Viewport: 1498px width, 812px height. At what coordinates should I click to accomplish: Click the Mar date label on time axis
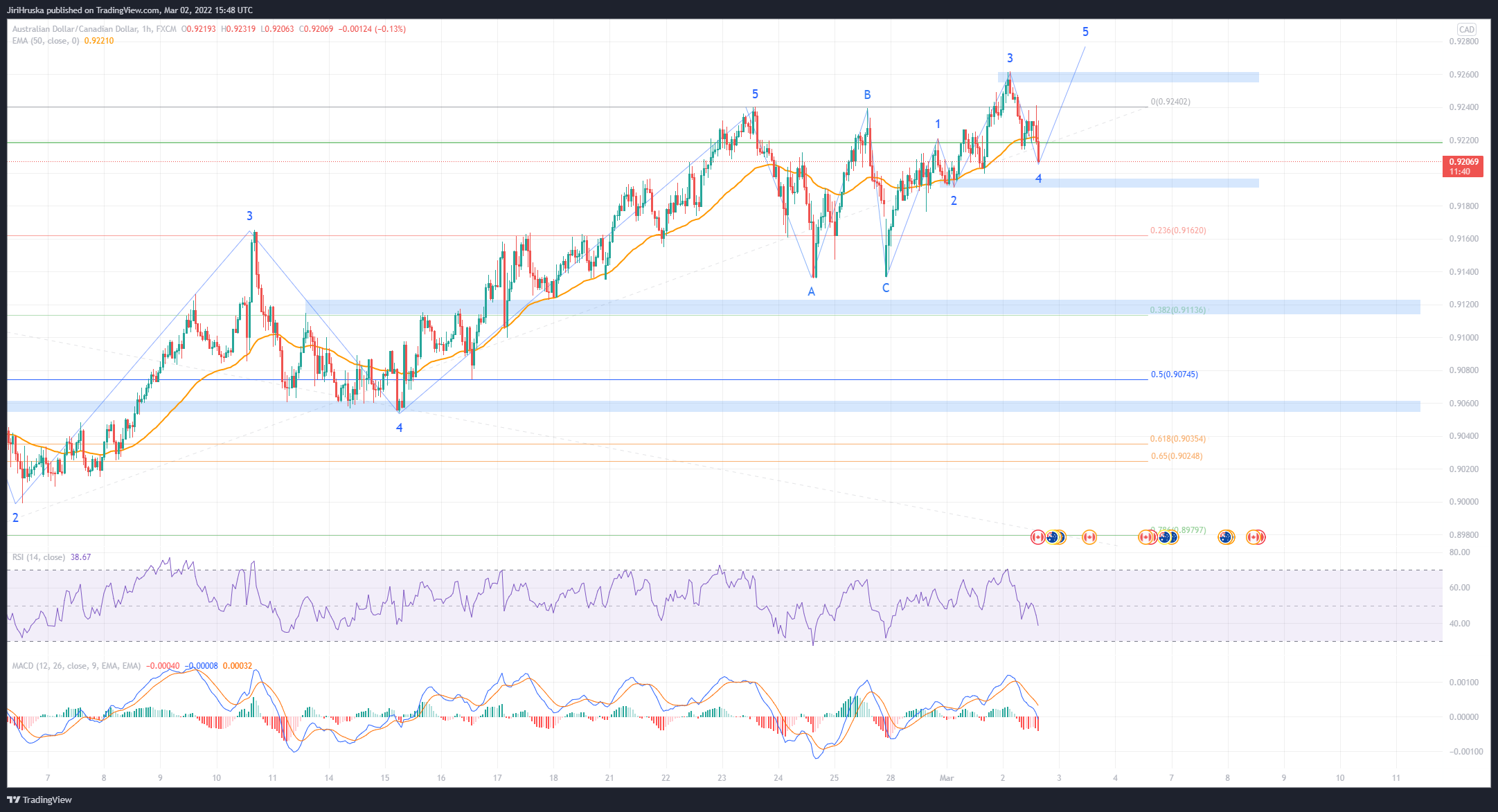pyautogui.click(x=947, y=778)
